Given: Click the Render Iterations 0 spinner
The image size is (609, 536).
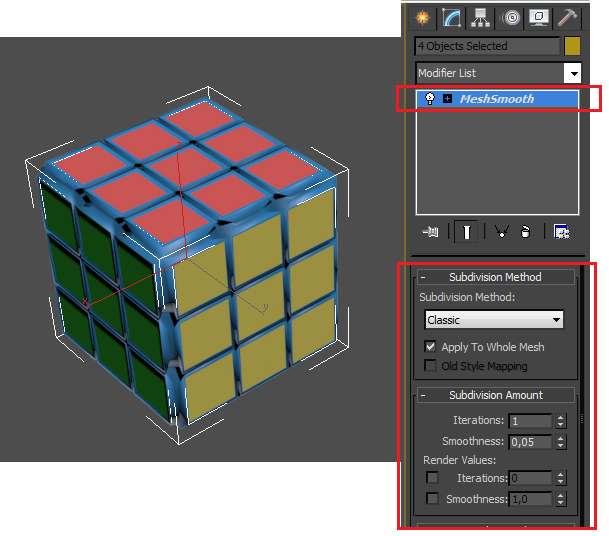Looking at the screenshot, I should click(x=560, y=478).
